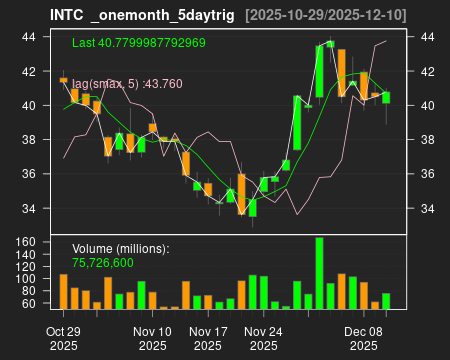Click the left price axis label "36"

(x=29, y=174)
